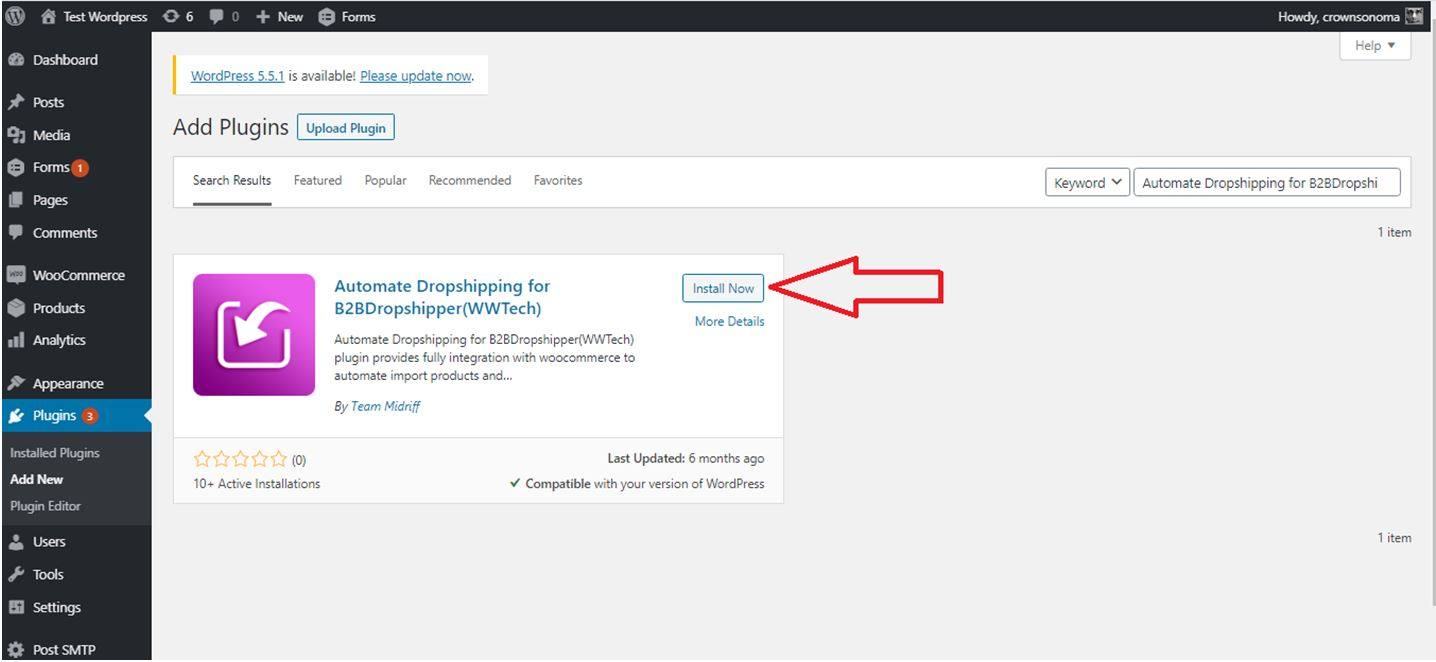The image size is (1436, 662).
Task: Open the Forms icon in admin bar
Action: [x=327, y=16]
